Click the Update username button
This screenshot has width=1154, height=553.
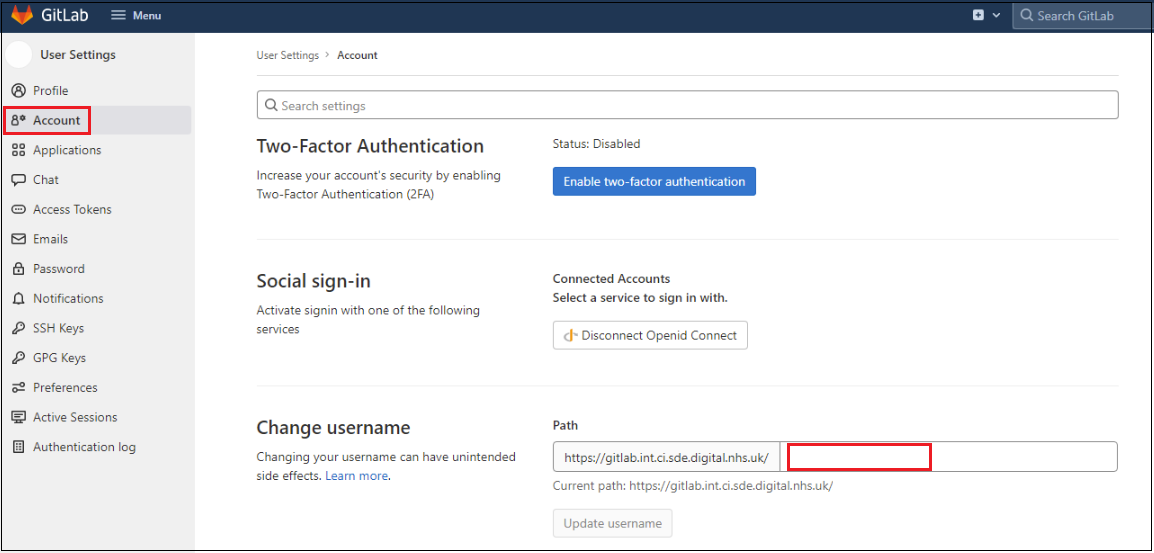pyautogui.click(x=612, y=524)
